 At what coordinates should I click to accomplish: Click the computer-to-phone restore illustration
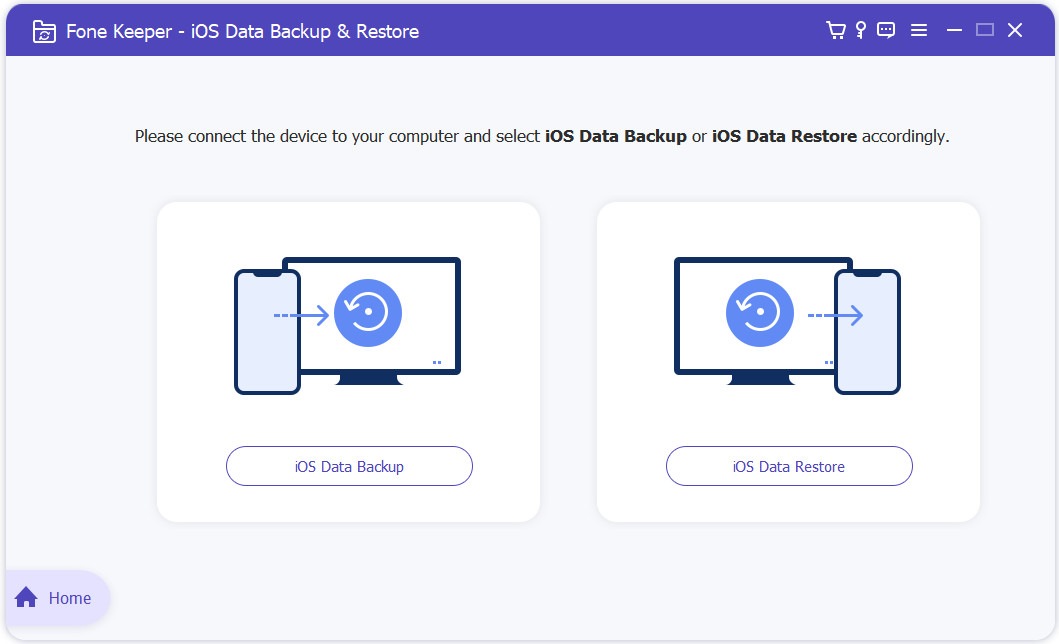(x=789, y=322)
